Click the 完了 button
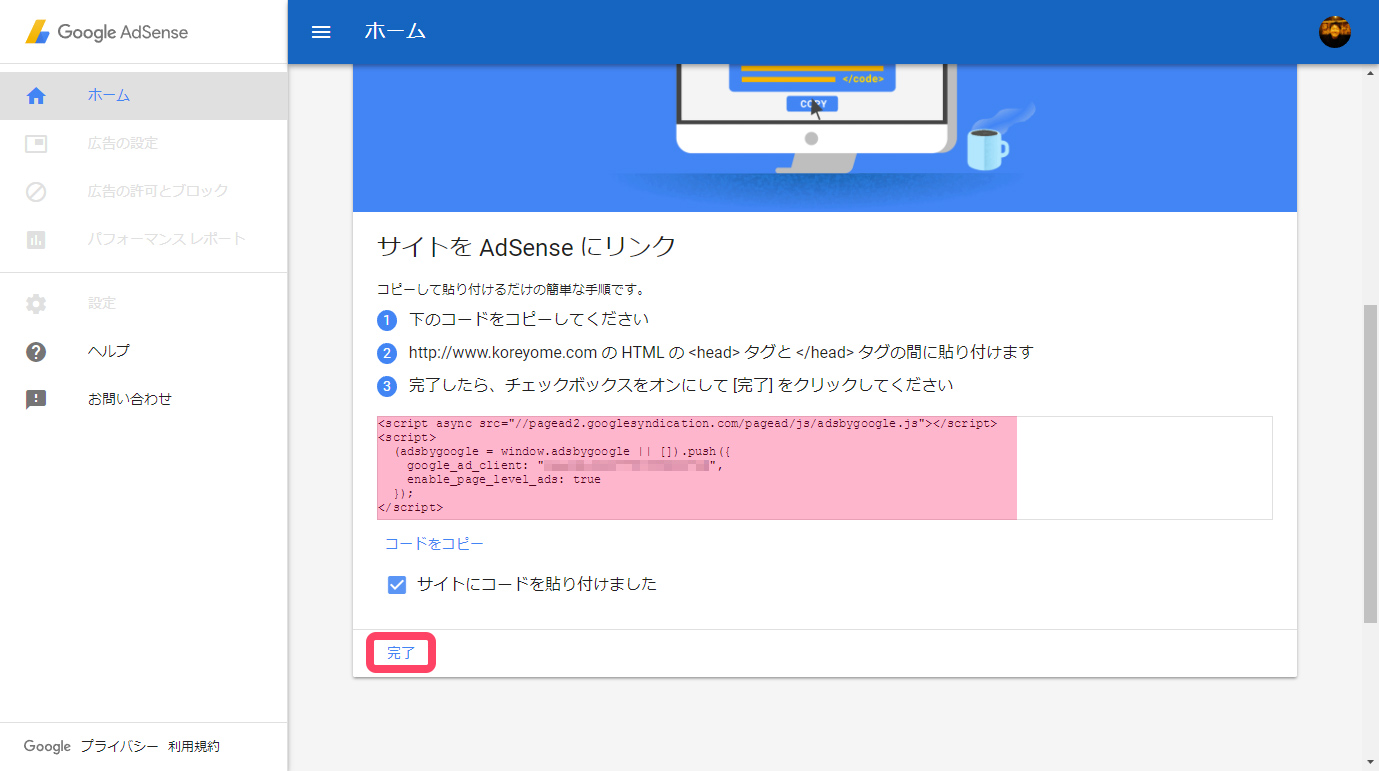Screen dimensions: 1379x771 [401, 653]
